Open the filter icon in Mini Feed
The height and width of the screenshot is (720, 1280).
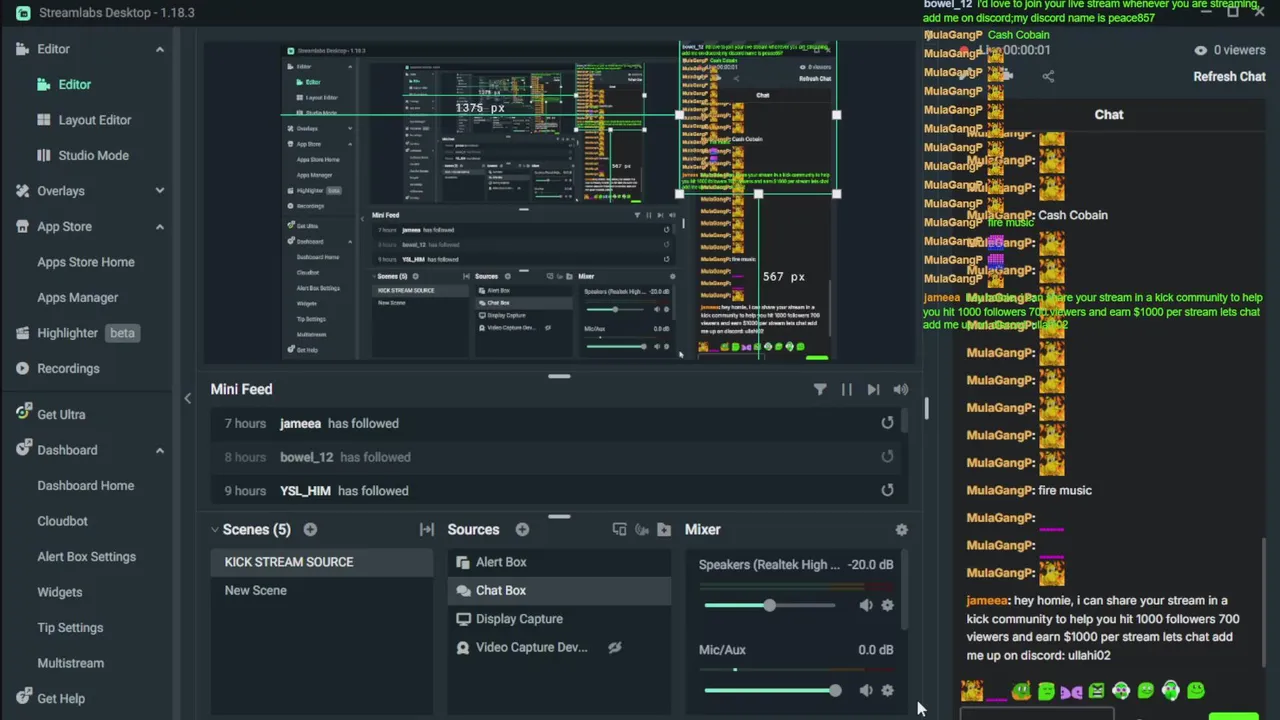click(x=820, y=390)
